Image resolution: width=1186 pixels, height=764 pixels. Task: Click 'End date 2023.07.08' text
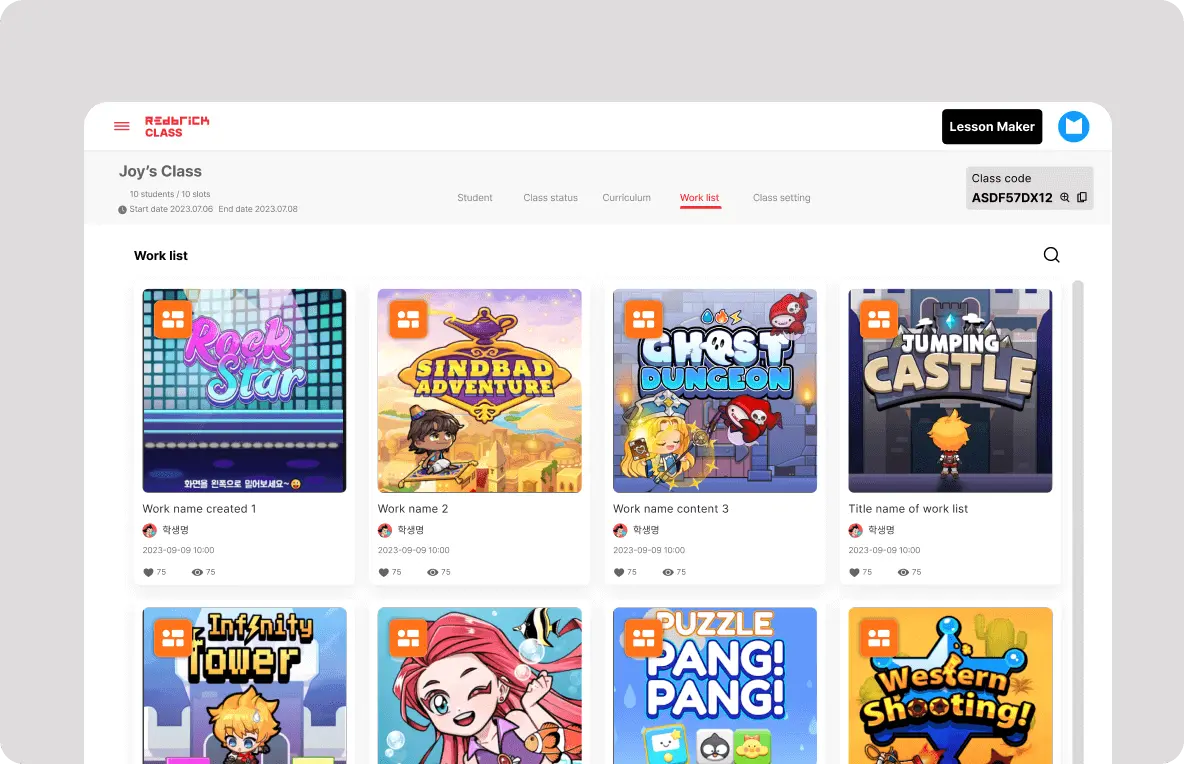[x=258, y=210]
